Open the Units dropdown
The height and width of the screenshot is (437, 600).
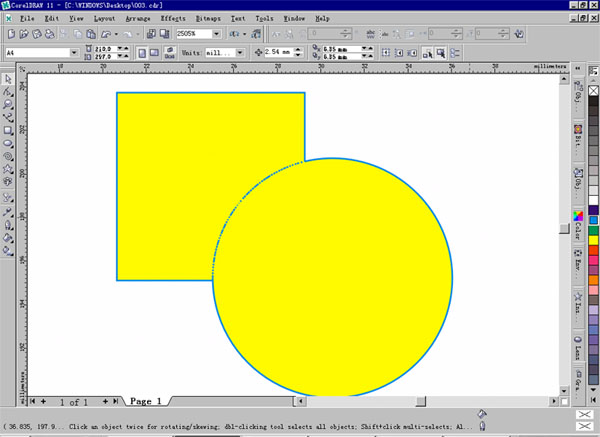pyautogui.click(x=240, y=53)
